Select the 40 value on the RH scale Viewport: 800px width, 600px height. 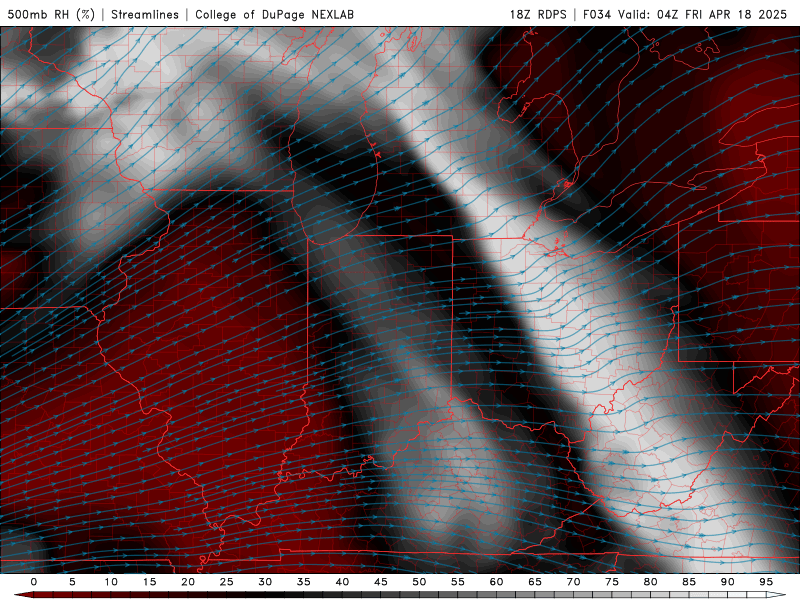[342, 582]
